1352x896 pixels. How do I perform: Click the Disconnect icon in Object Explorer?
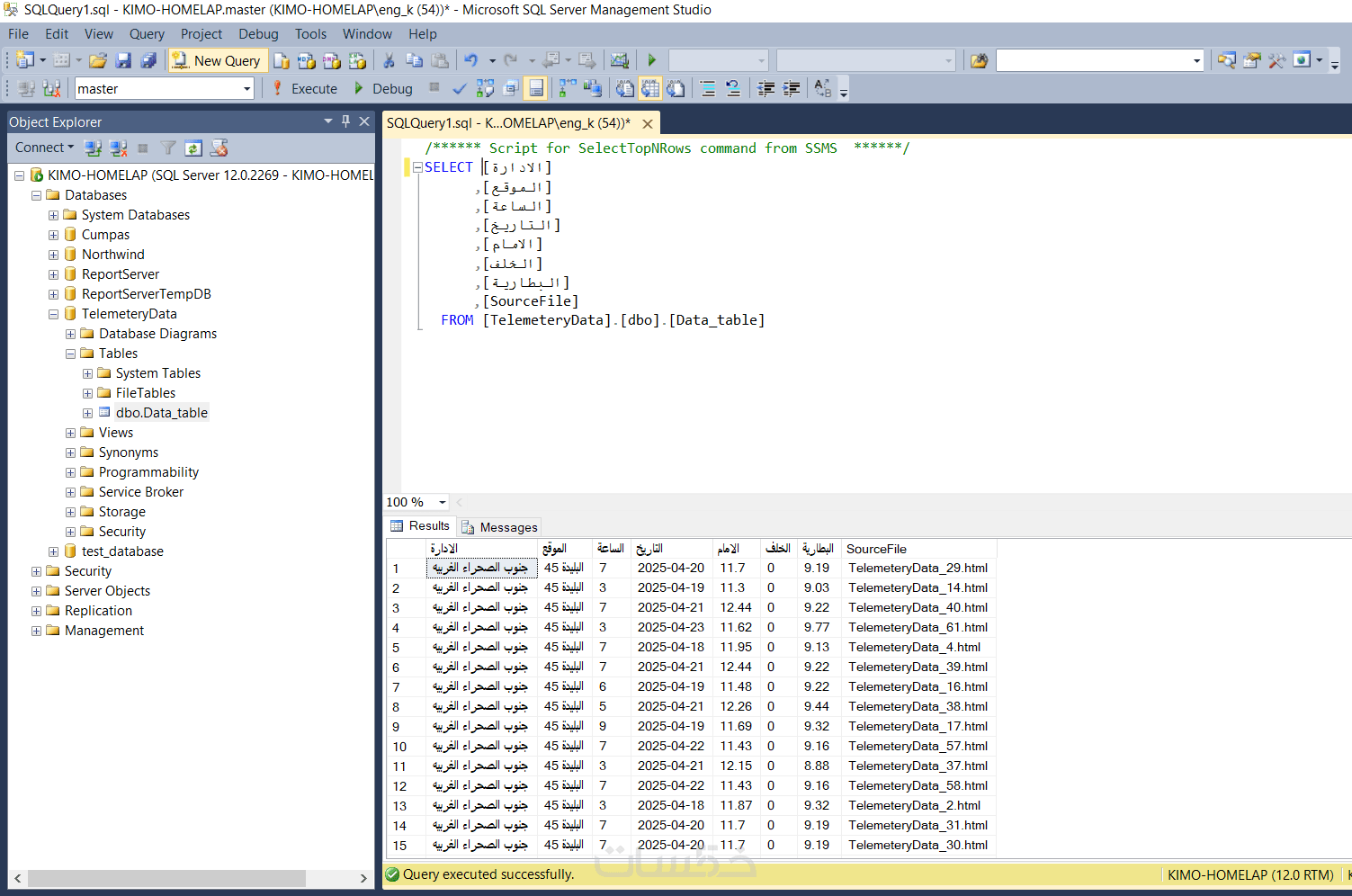point(118,148)
